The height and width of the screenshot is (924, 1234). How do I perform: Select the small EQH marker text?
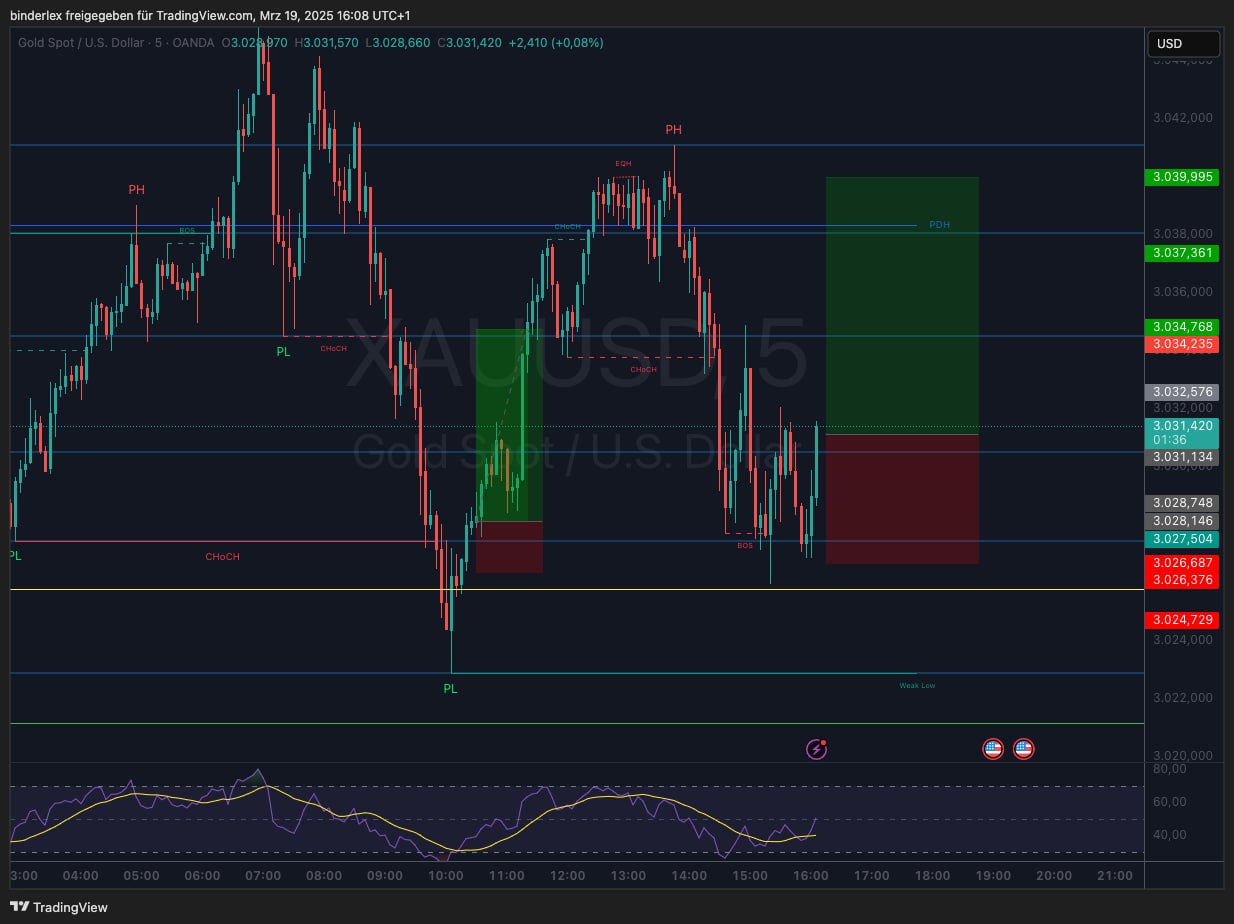coord(623,163)
